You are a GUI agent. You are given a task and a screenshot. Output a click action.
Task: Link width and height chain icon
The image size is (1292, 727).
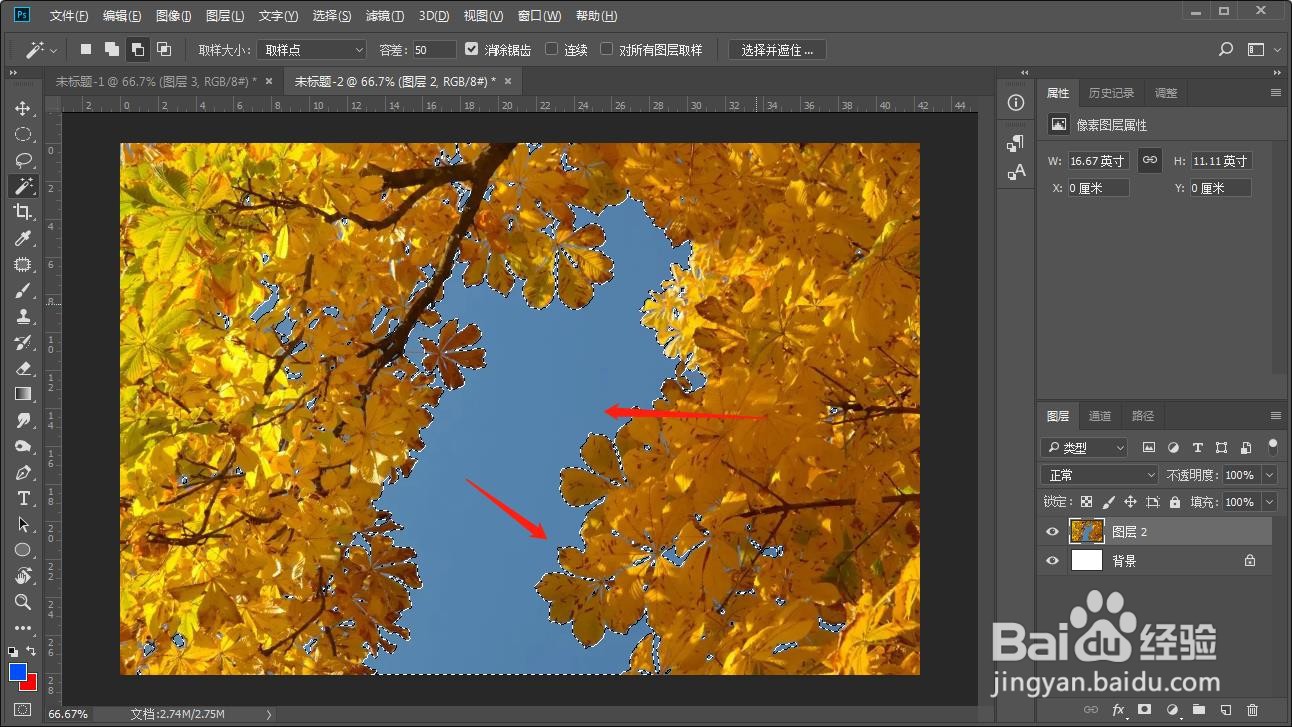point(1150,160)
